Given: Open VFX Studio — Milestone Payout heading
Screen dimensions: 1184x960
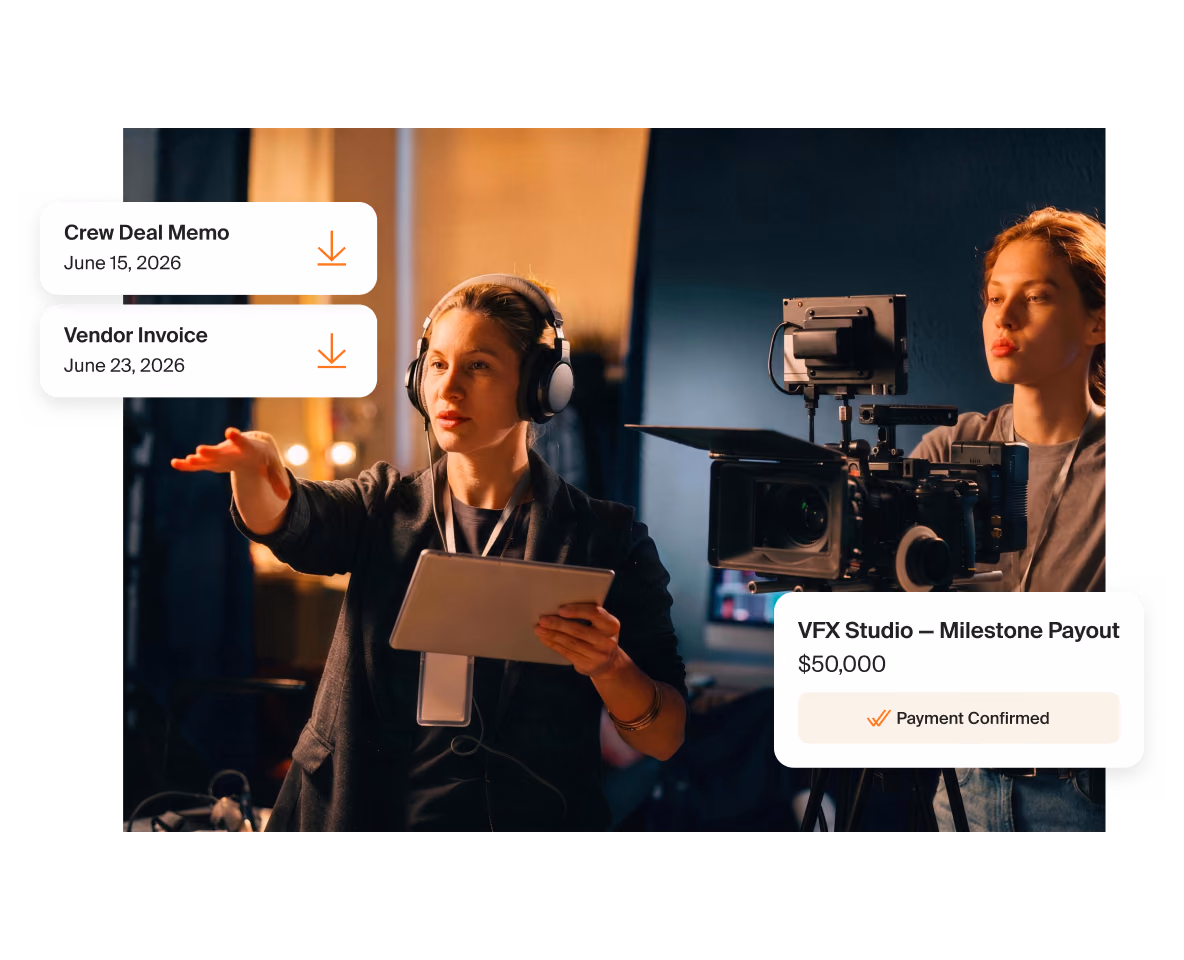Looking at the screenshot, I should 958,631.
